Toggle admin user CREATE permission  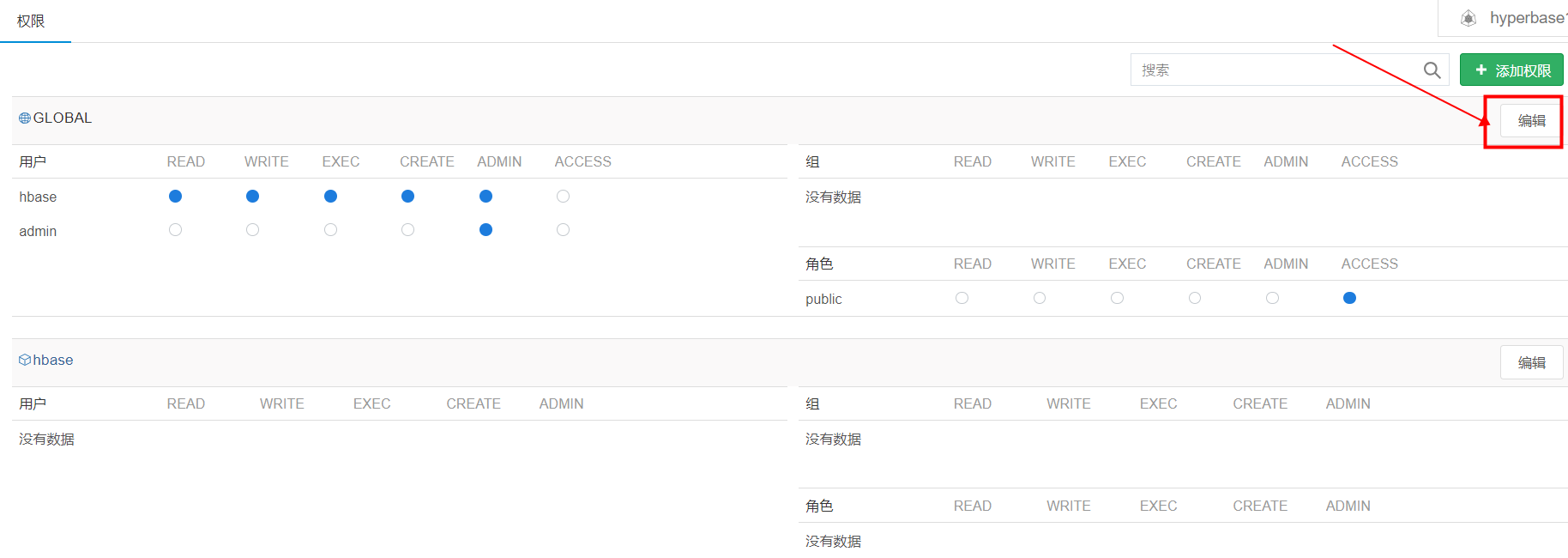coord(407,230)
